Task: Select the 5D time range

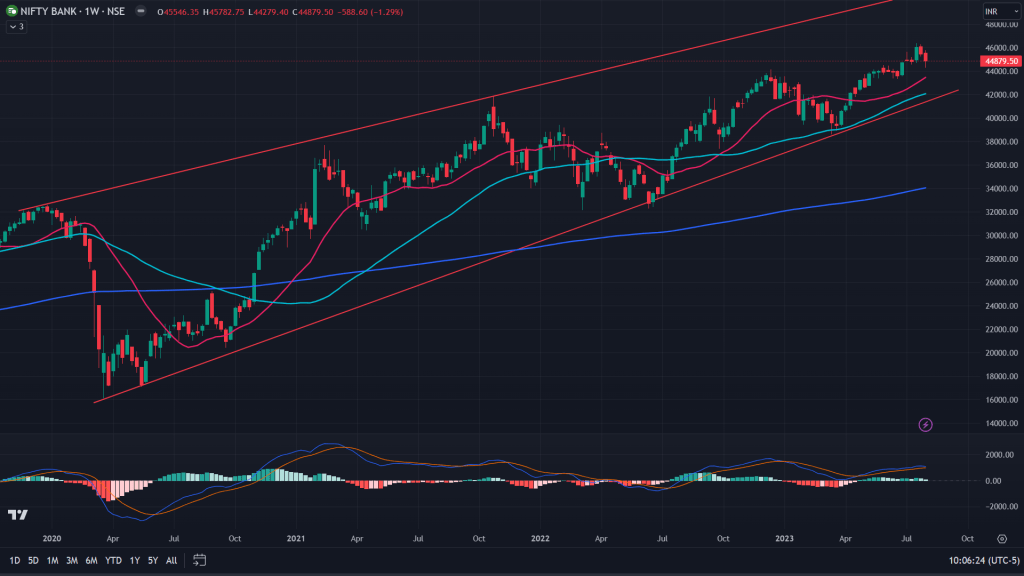Action: 33,560
